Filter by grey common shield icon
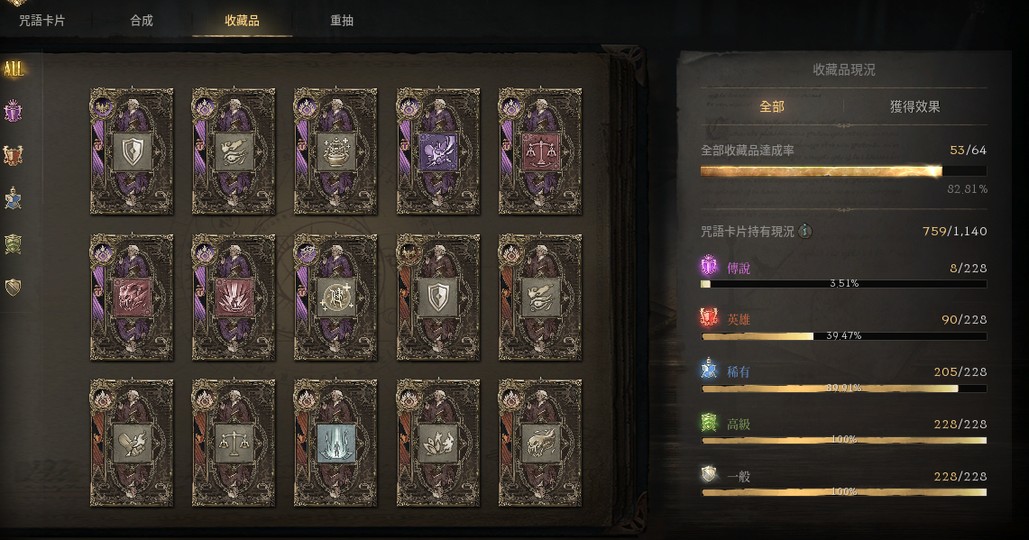The image size is (1029, 540). pyautogui.click(x=13, y=287)
